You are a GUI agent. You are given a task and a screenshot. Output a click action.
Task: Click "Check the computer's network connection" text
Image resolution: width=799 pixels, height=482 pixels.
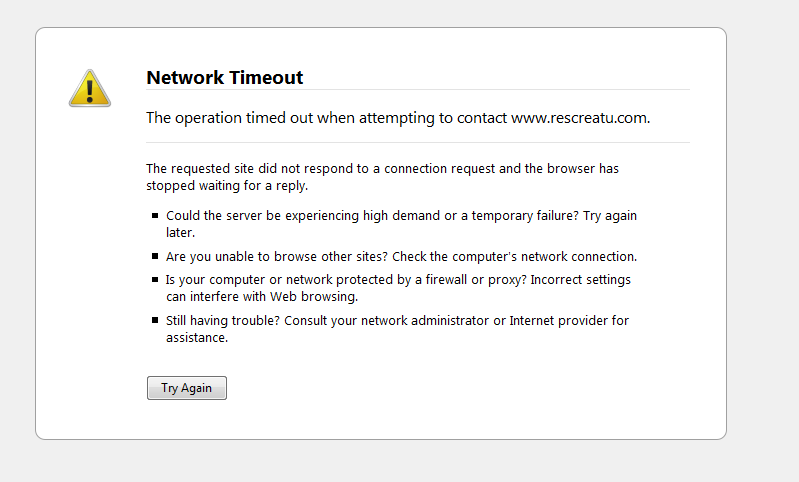coord(514,256)
